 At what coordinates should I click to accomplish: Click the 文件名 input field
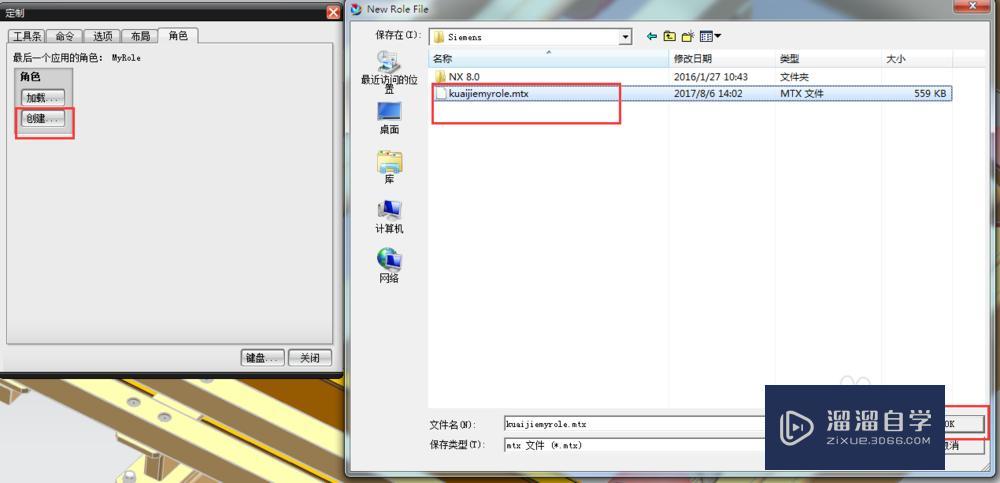click(x=633, y=424)
